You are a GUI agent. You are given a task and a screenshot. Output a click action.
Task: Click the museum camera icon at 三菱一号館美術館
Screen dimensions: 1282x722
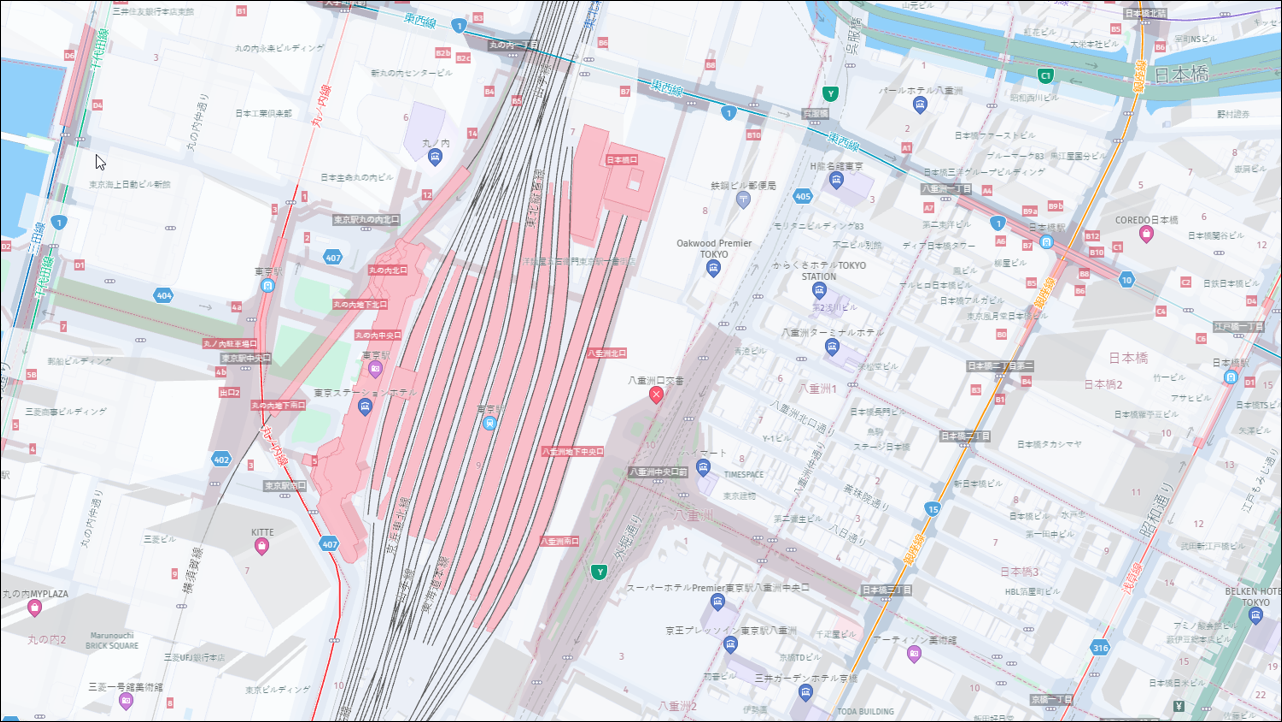pyautogui.click(x=126, y=699)
